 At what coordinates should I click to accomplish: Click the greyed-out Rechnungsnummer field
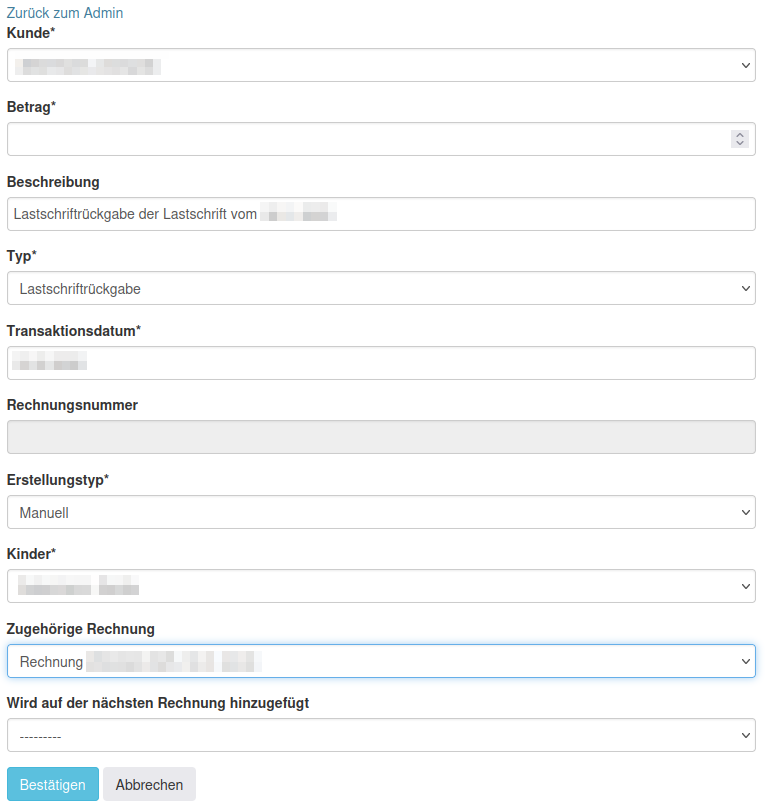point(380,437)
